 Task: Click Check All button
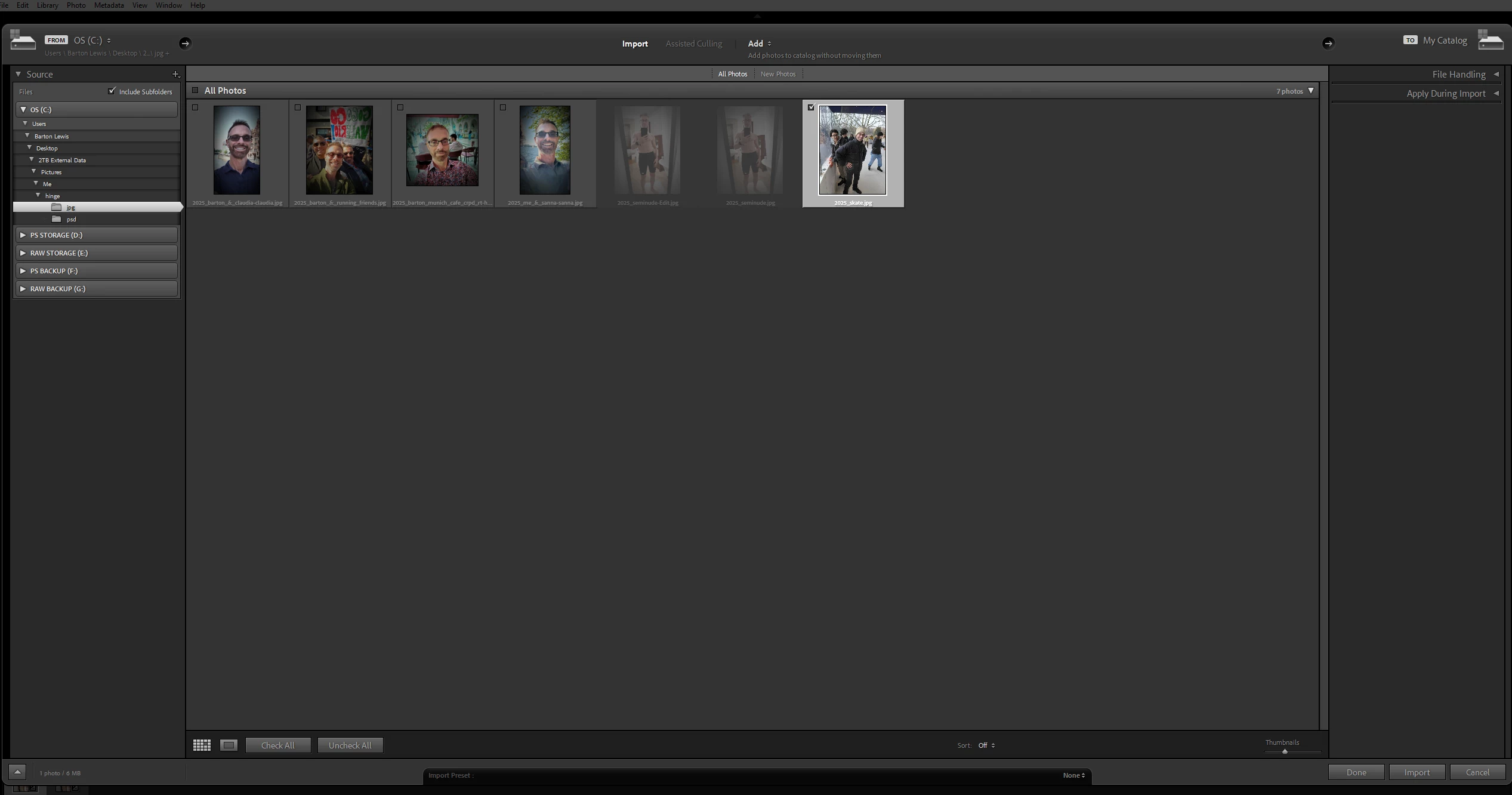point(278,745)
